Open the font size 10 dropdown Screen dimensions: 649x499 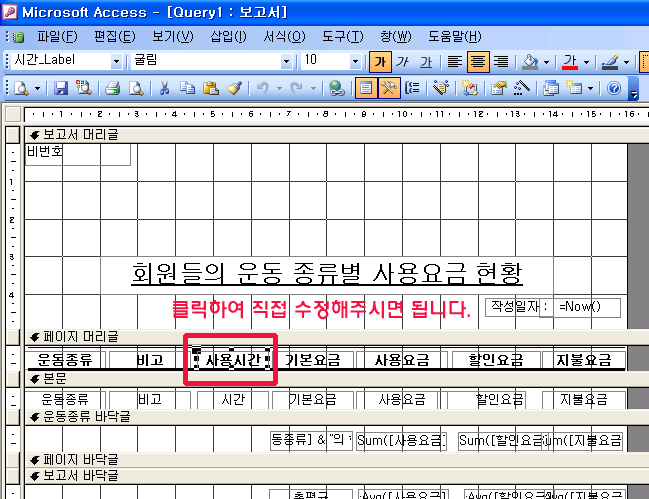(x=355, y=62)
